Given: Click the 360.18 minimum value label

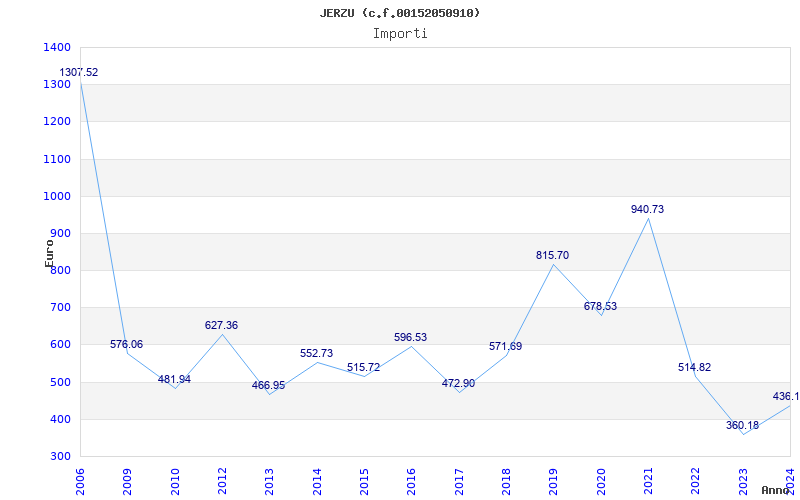Looking at the screenshot, I should coord(742,426).
